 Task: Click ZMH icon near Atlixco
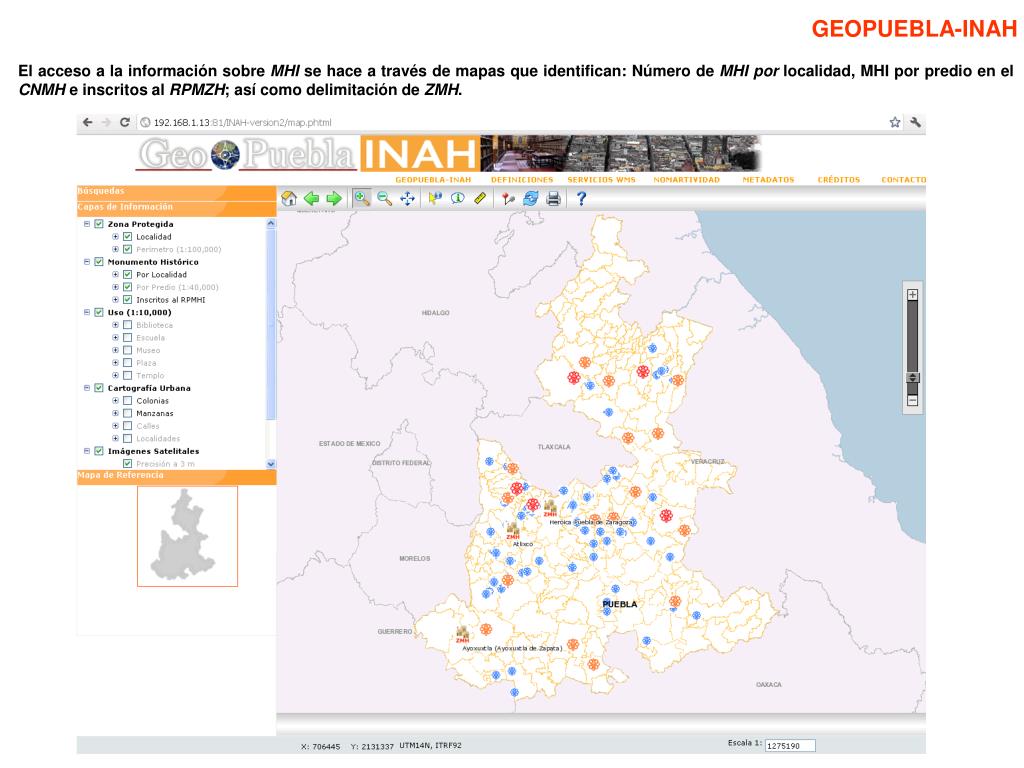[513, 531]
